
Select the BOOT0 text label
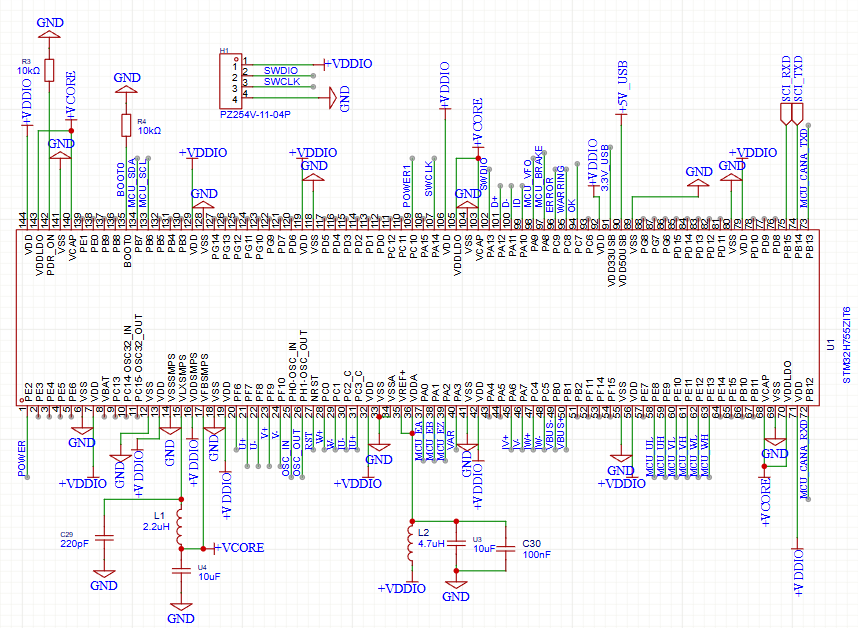(x=122, y=178)
